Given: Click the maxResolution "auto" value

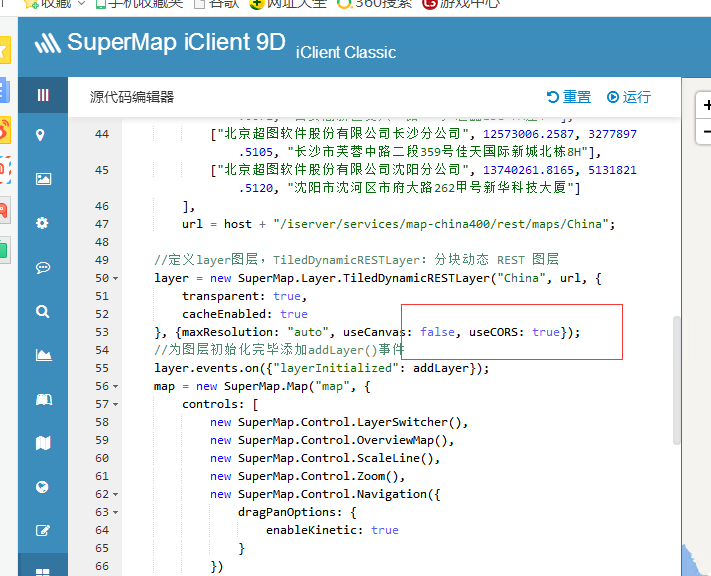Looking at the screenshot, I should coord(308,332).
